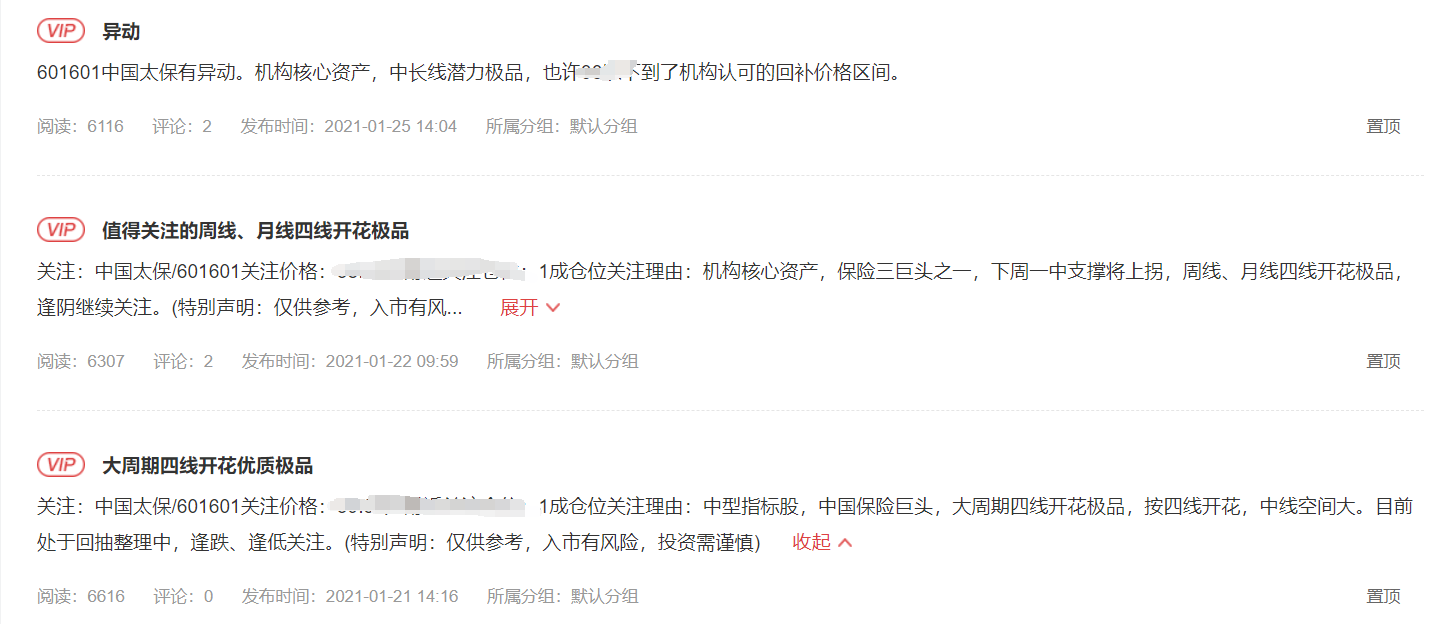1455x624 pixels.
Task: Click the VIP badge beside 异动 post
Action: click(61, 31)
